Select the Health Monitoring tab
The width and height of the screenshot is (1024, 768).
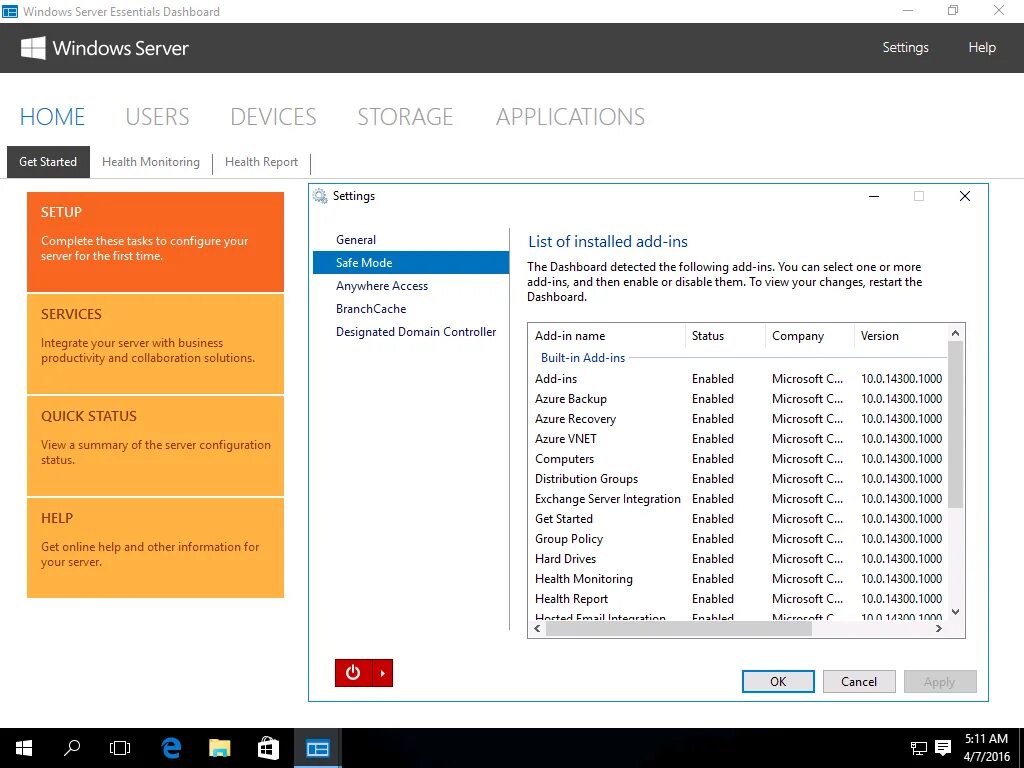(151, 162)
